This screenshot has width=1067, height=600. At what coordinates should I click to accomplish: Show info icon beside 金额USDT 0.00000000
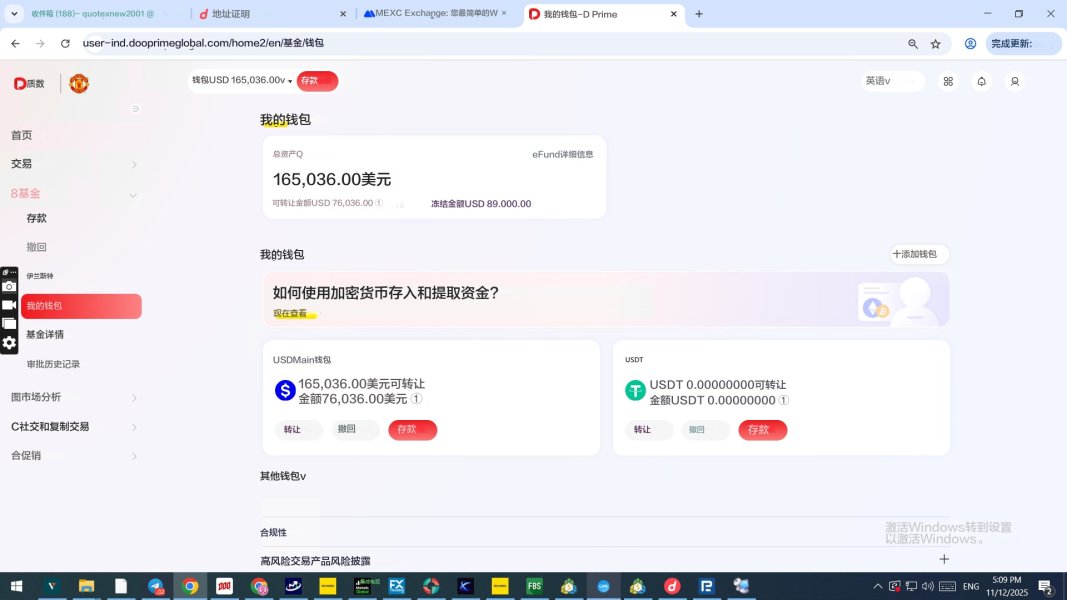click(784, 400)
